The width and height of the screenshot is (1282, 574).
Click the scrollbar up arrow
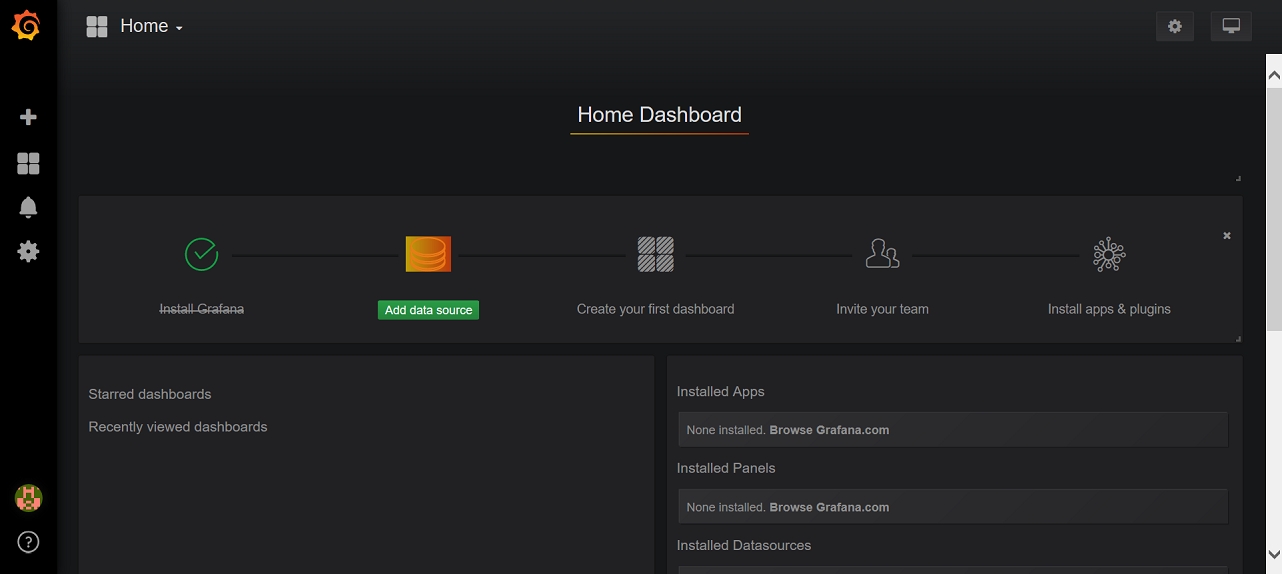tap(1274, 75)
